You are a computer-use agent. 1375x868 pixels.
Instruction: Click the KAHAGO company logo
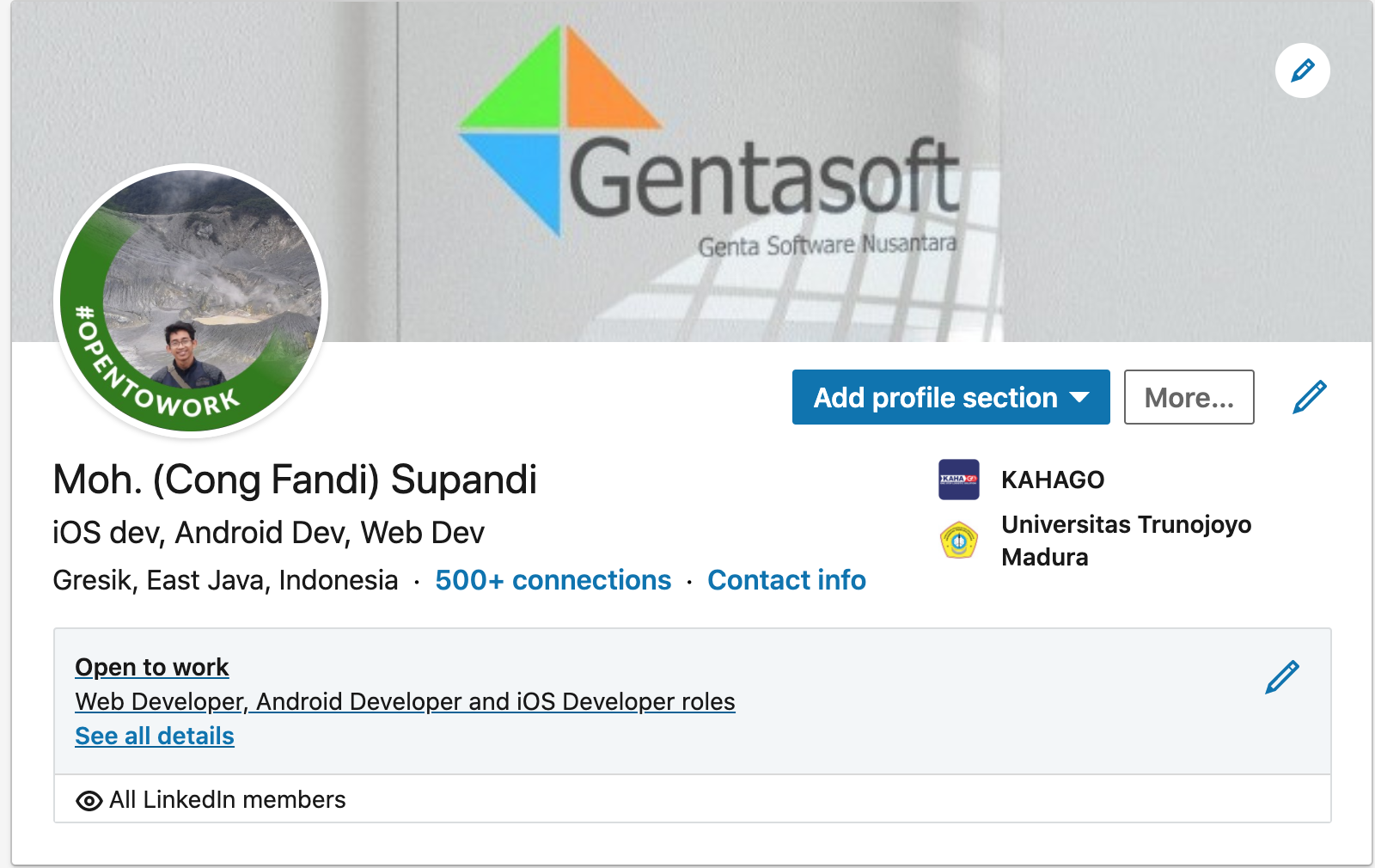958,480
